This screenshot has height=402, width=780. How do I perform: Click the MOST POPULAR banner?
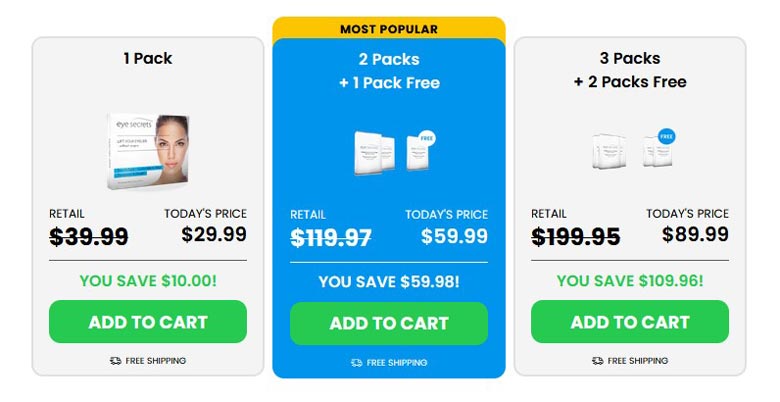[389, 29]
